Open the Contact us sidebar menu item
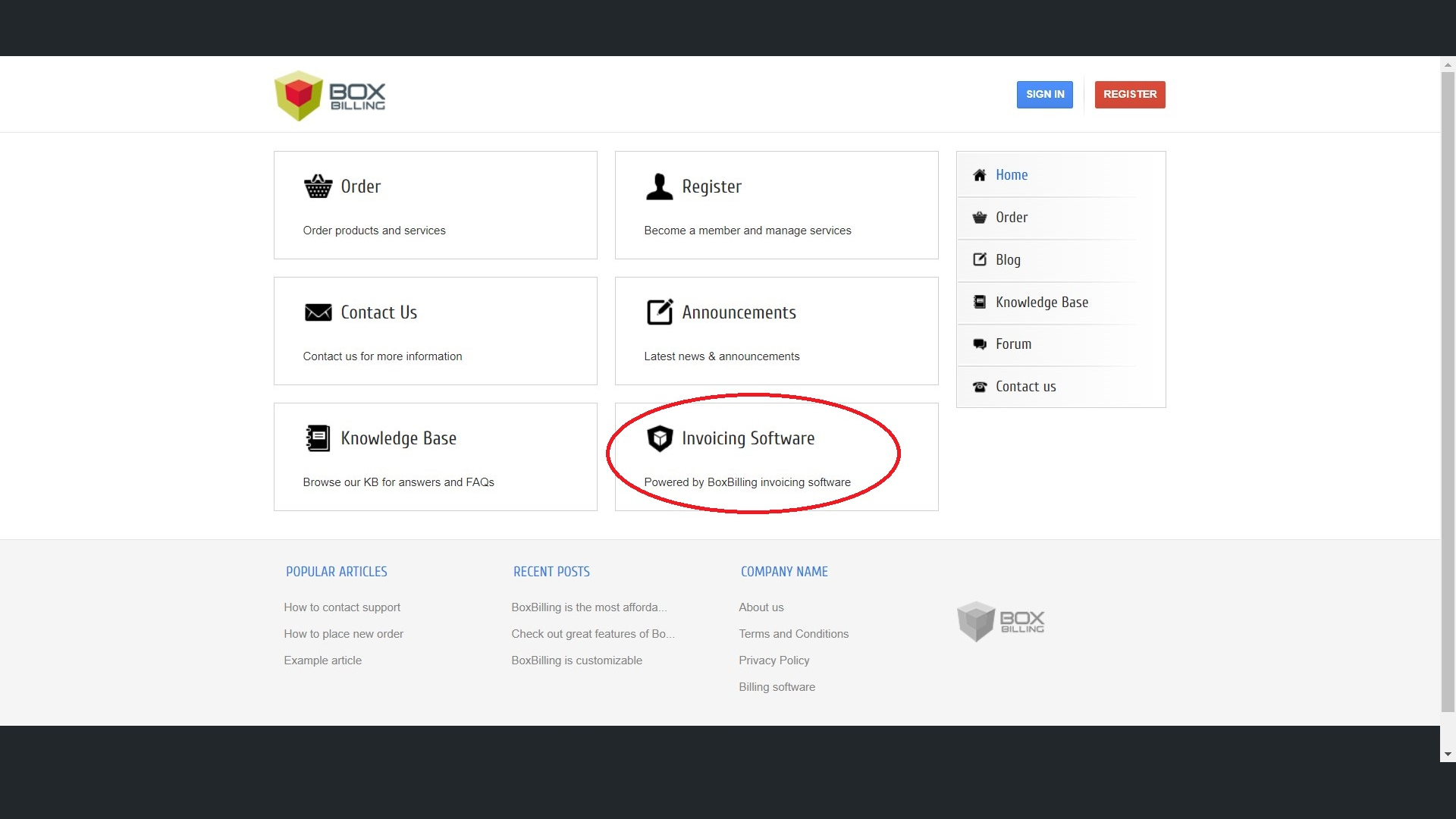 (1061, 387)
